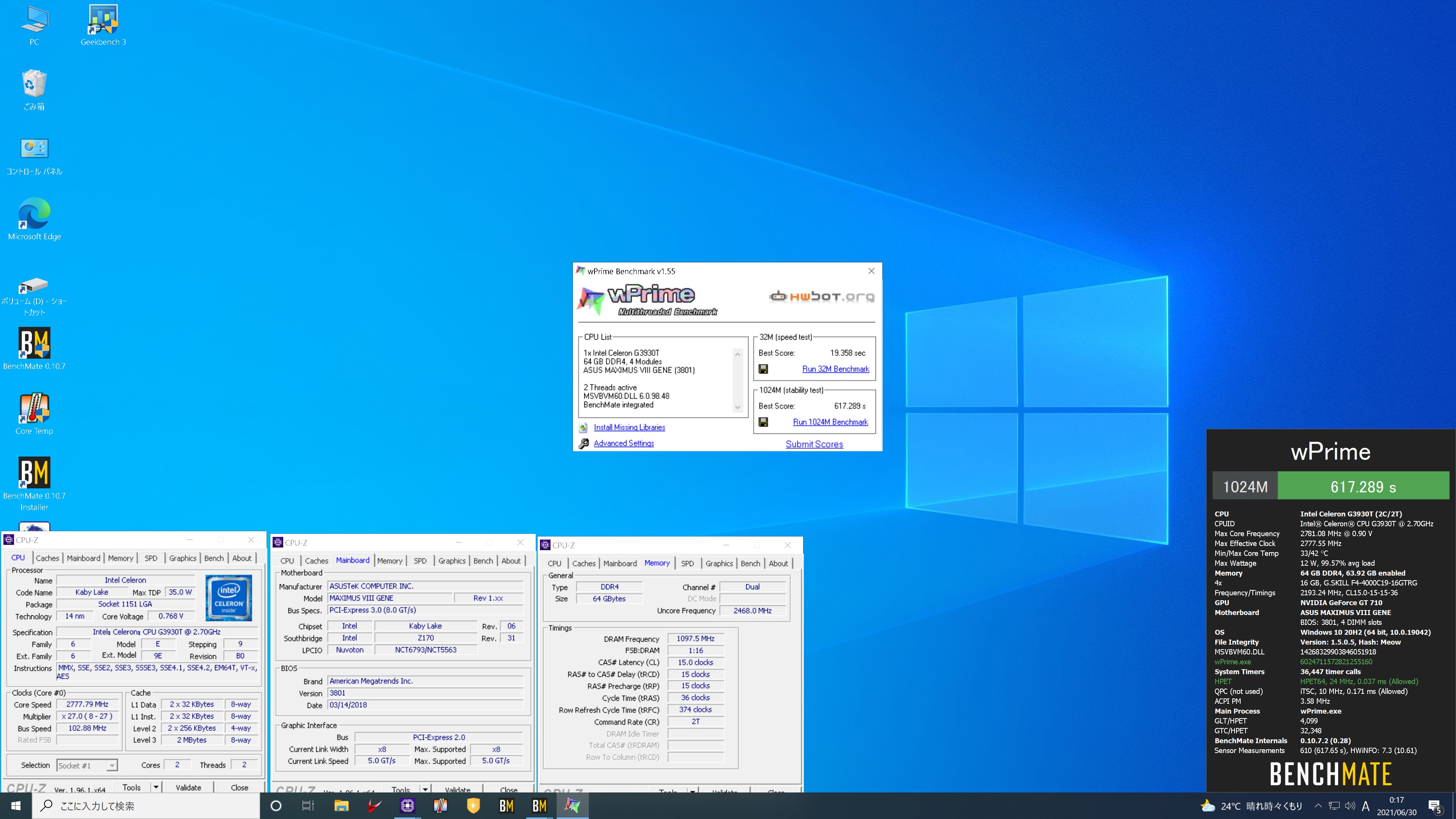Click the wPrime taskbar icon
The width and height of the screenshot is (1456, 819).
572,806
